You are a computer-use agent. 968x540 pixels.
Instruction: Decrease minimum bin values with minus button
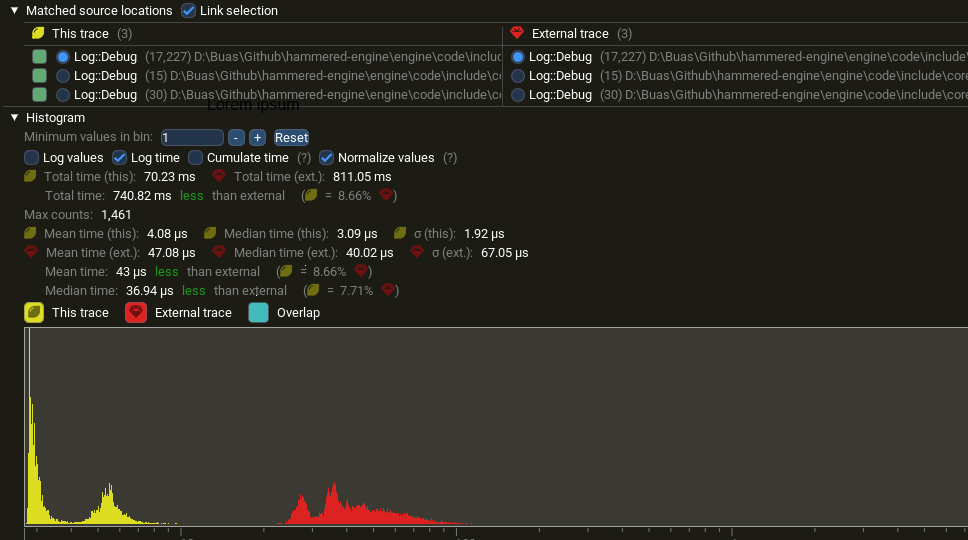(x=236, y=138)
